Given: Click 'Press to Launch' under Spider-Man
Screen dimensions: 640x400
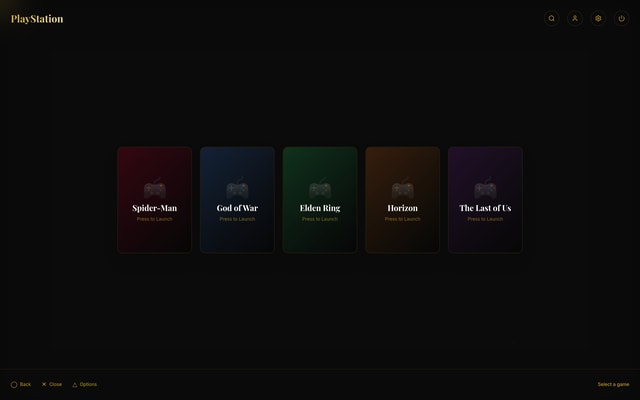Looking at the screenshot, I should tap(154, 219).
